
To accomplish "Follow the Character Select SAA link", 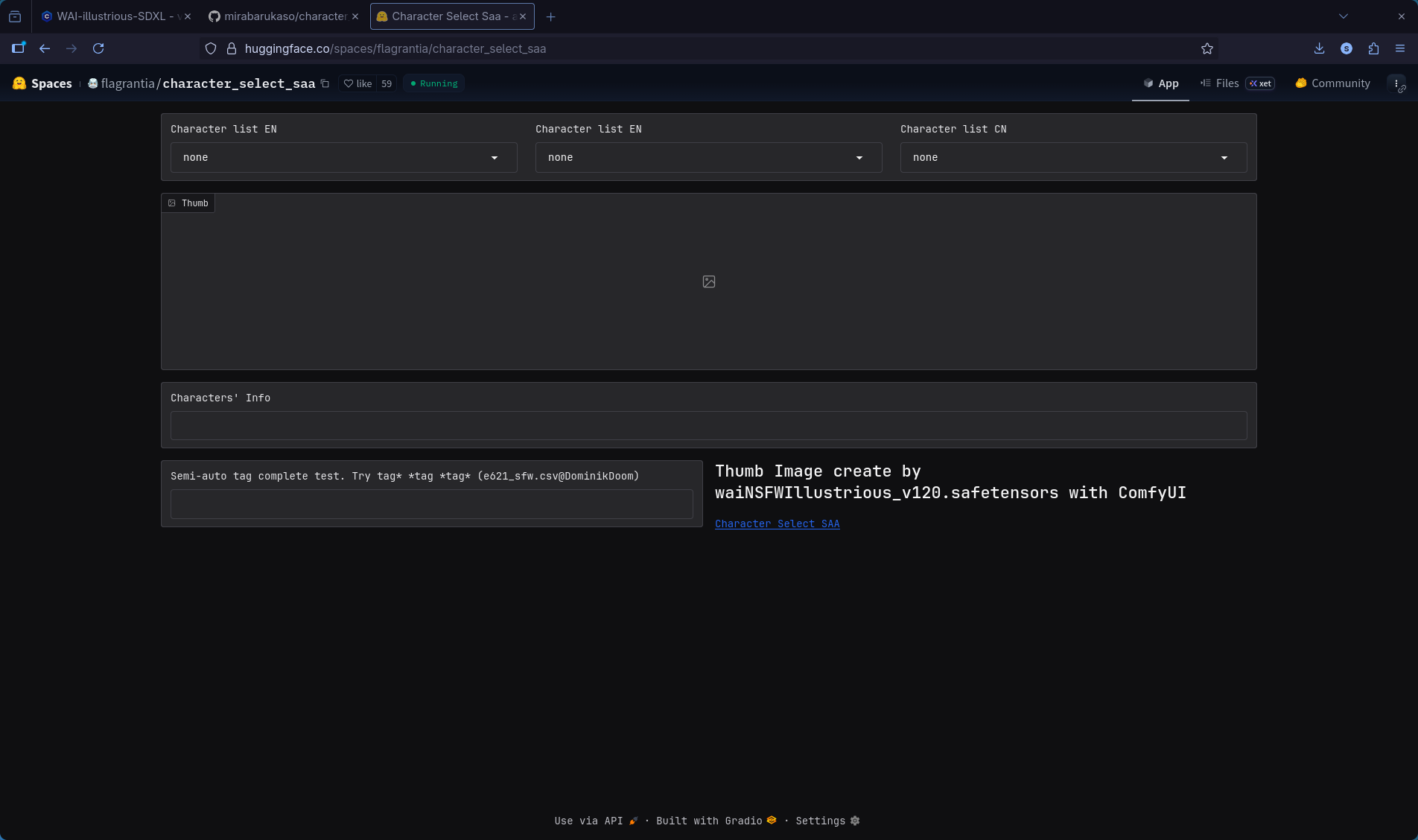I will 777,524.
